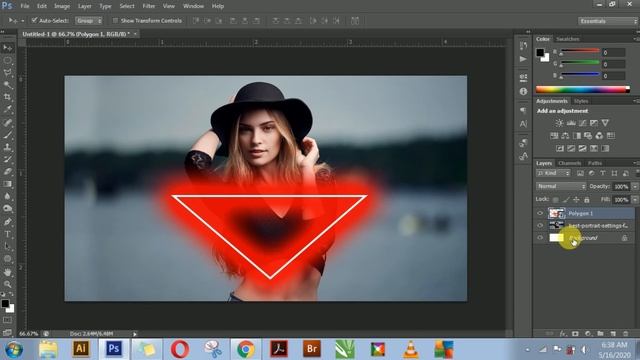This screenshot has width=640, height=360.
Task: Open the Actions panel play icon
Action: pyautogui.click(x=523, y=59)
